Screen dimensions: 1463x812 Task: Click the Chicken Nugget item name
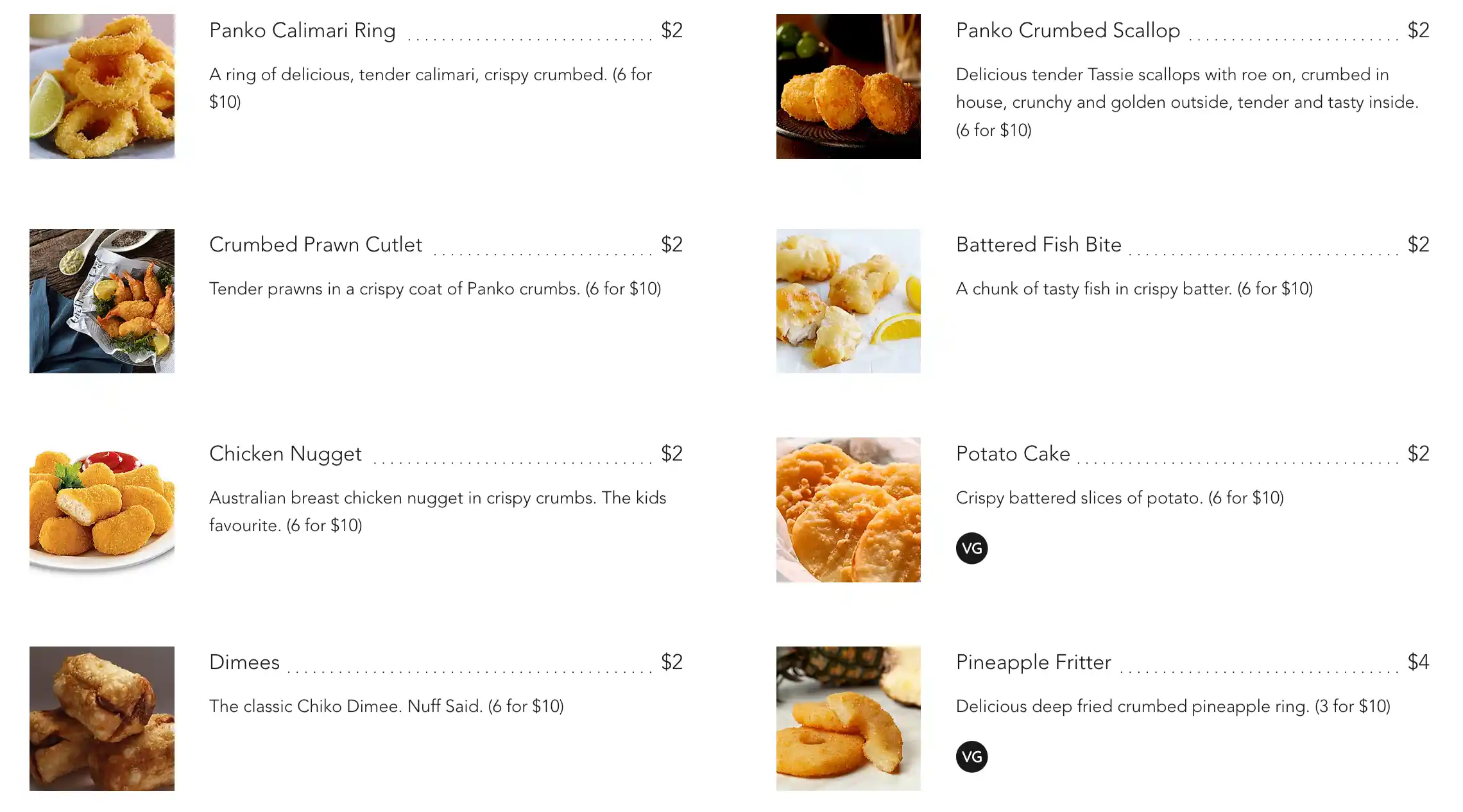[286, 454]
